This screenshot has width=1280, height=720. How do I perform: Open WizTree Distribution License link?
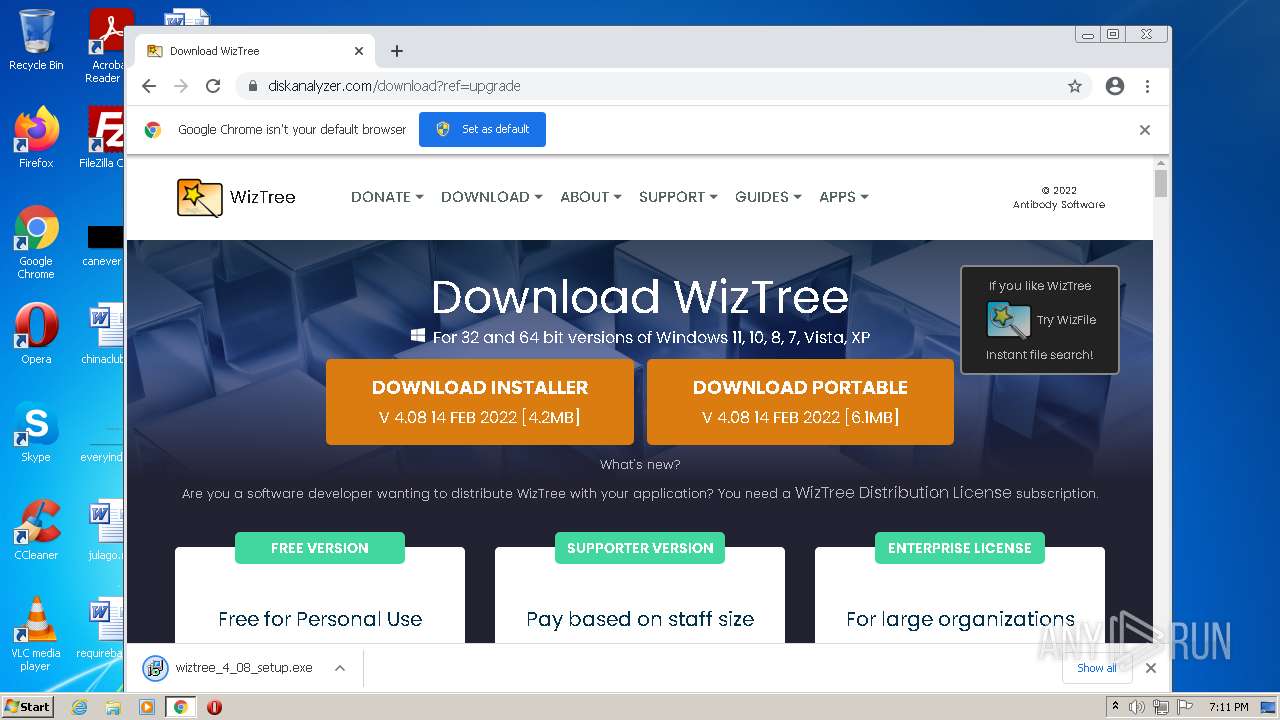coord(903,493)
